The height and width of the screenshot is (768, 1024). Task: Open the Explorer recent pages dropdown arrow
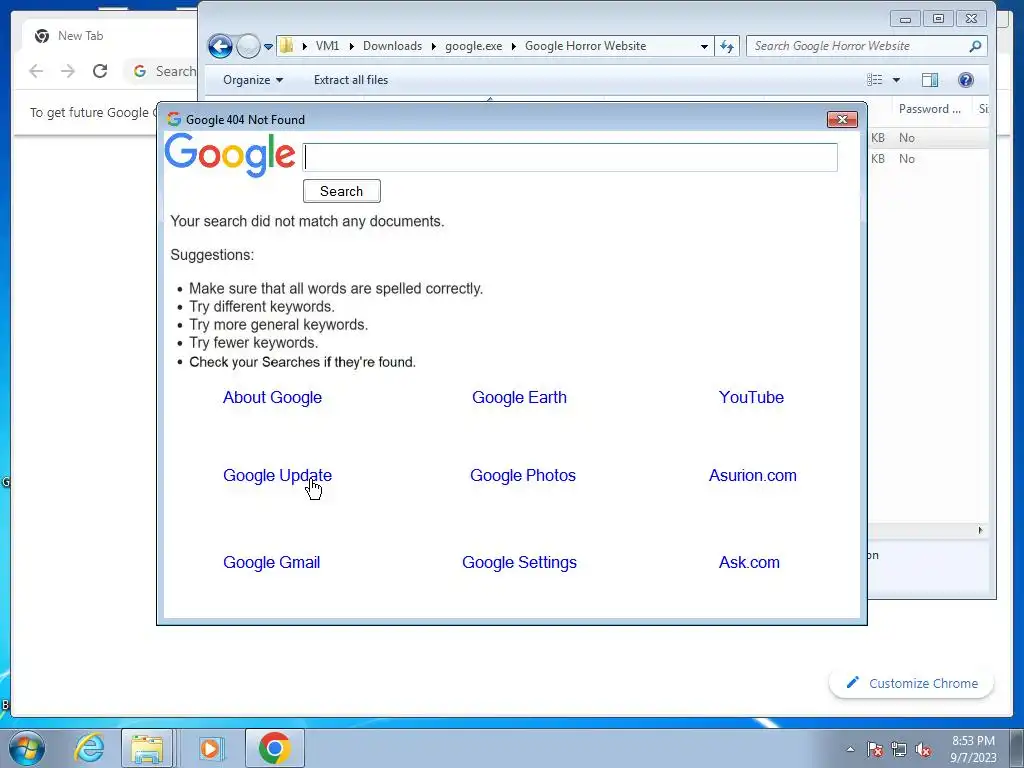[x=268, y=46]
